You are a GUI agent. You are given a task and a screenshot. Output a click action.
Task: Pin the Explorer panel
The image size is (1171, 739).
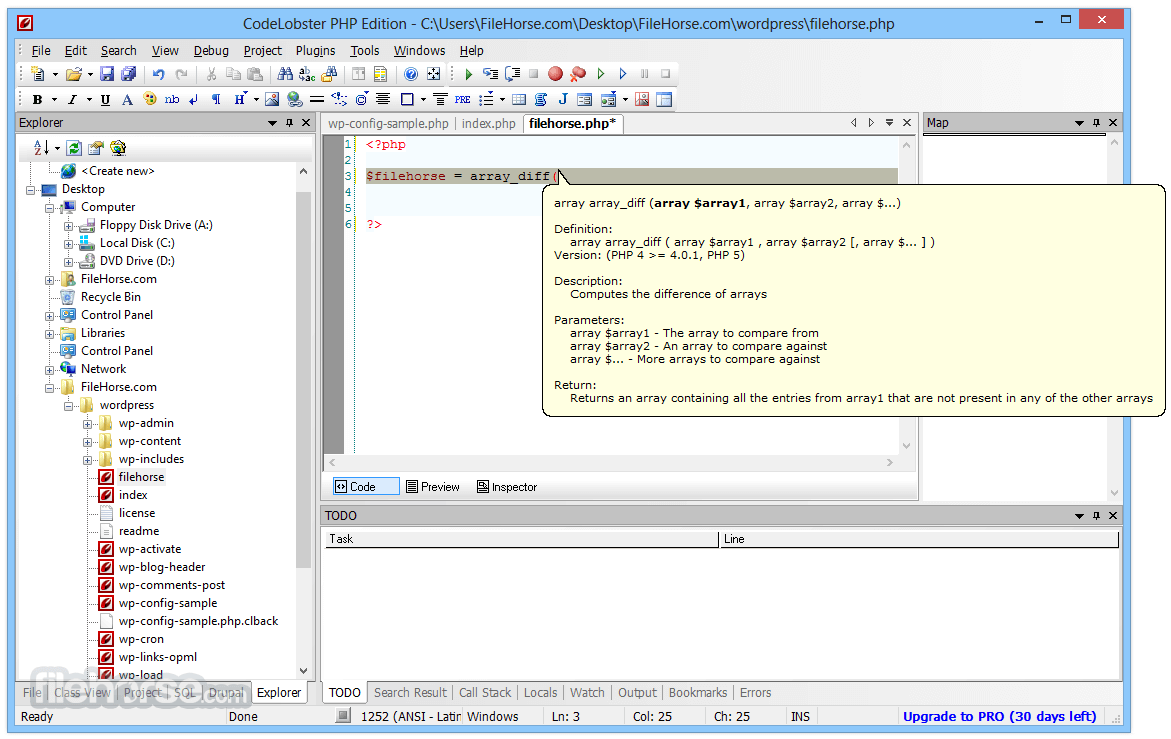pos(290,123)
